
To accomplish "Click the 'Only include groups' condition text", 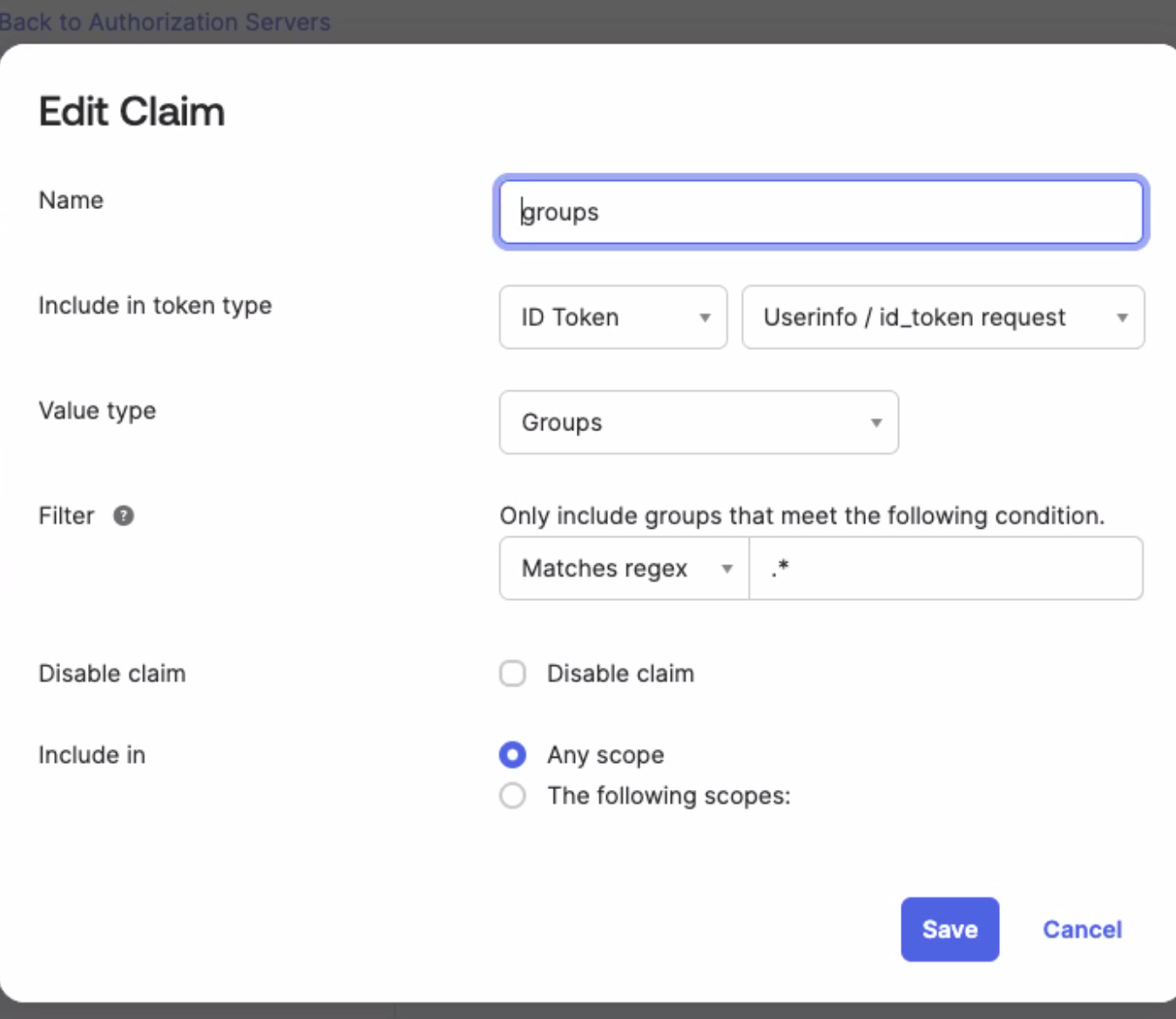I will [801, 516].
